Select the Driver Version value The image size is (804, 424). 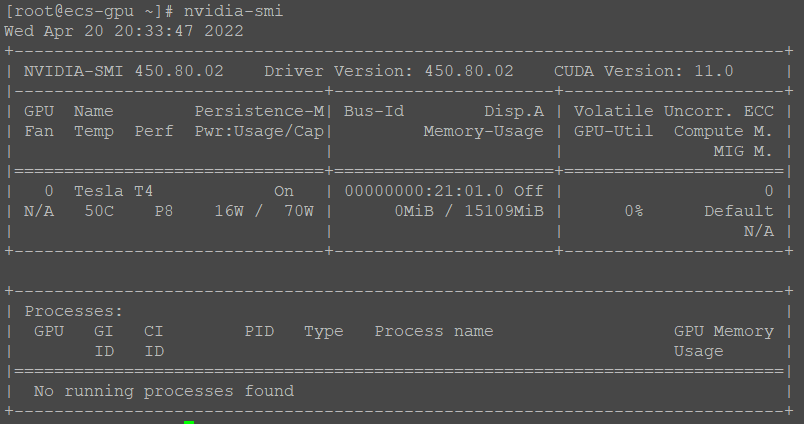pyautogui.click(x=469, y=71)
